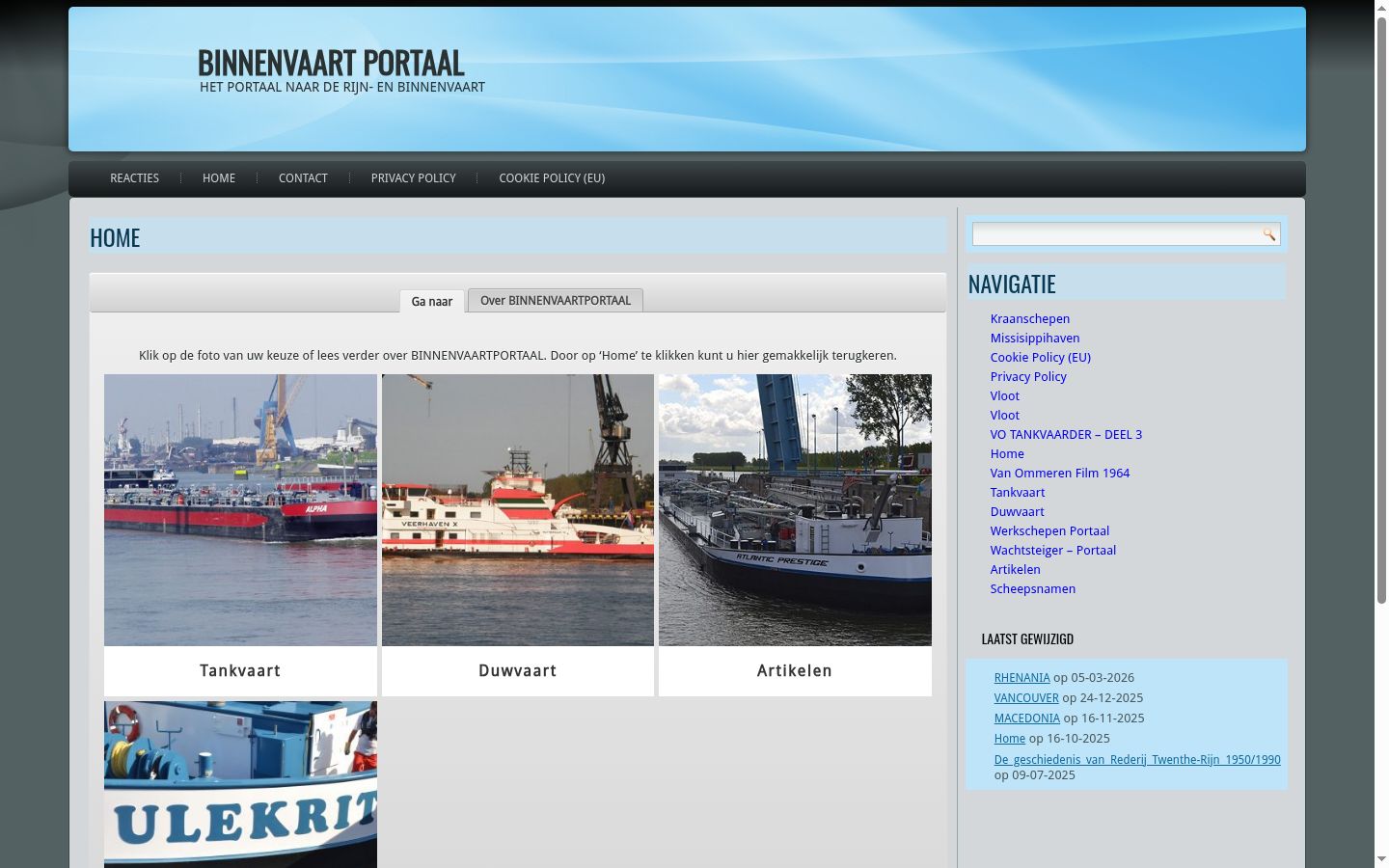This screenshot has width=1389, height=868.
Task: Select the 'Ga naar' tab
Action: click(x=432, y=301)
